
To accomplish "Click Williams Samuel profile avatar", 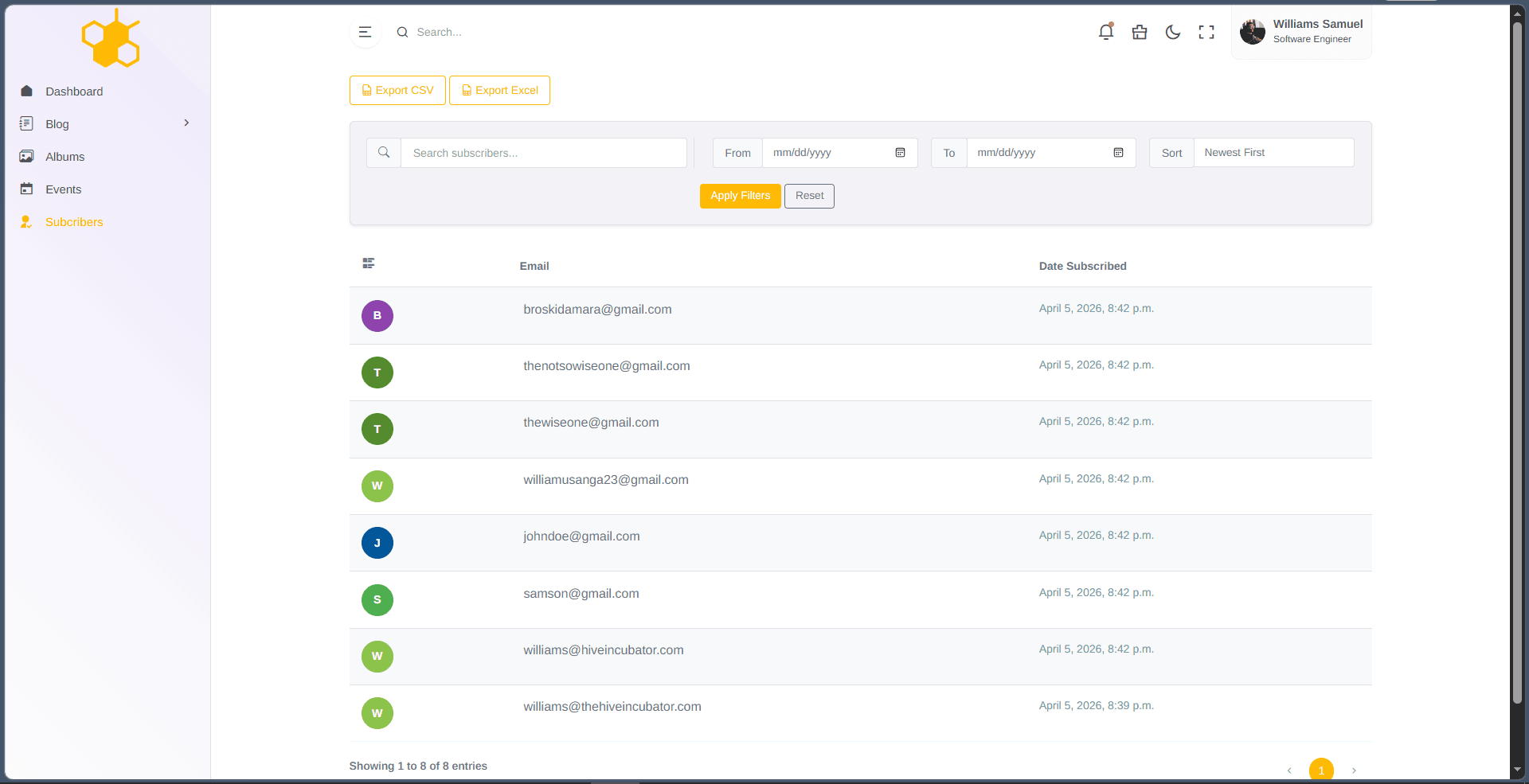I will pyautogui.click(x=1253, y=32).
